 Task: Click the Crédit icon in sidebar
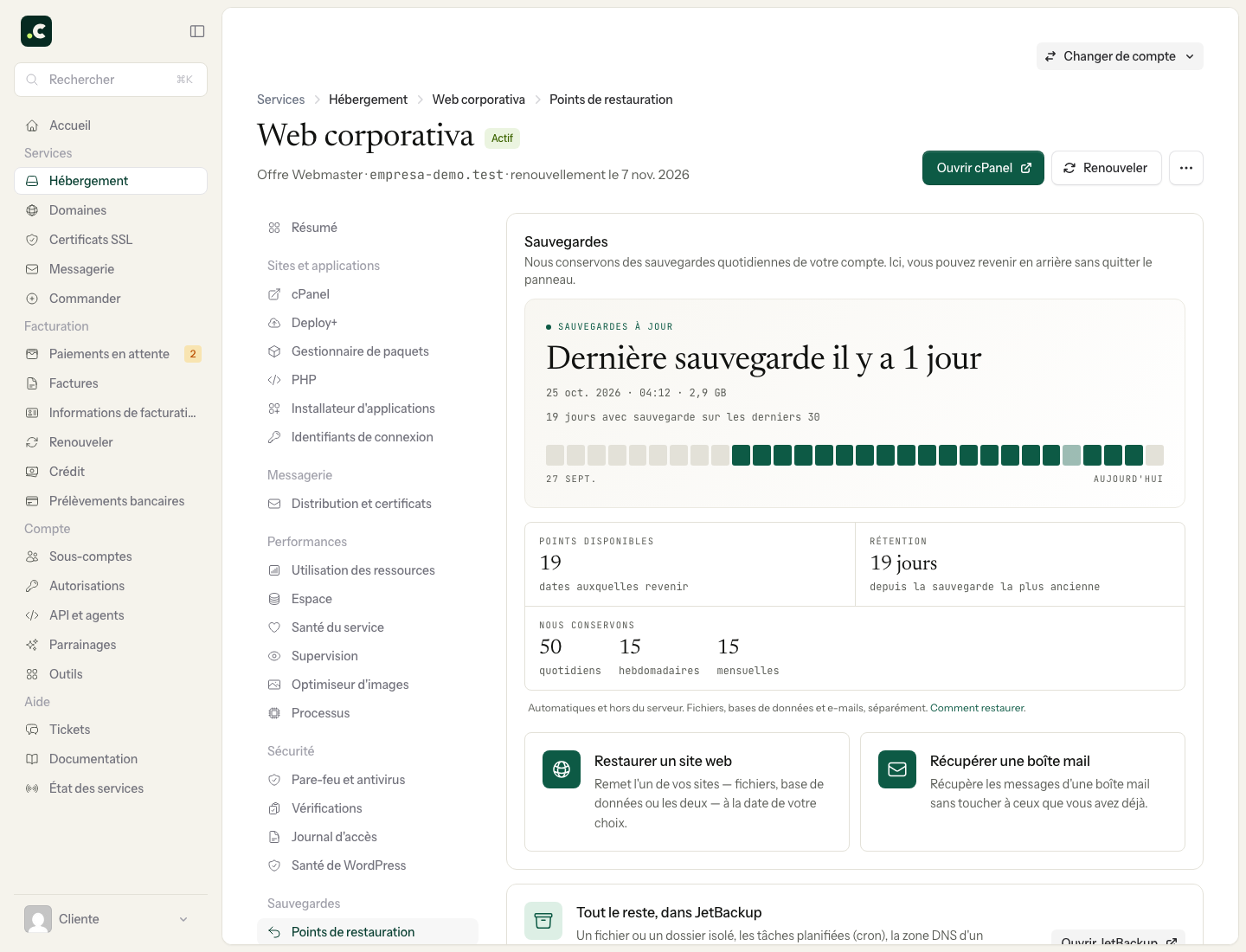click(32, 472)
